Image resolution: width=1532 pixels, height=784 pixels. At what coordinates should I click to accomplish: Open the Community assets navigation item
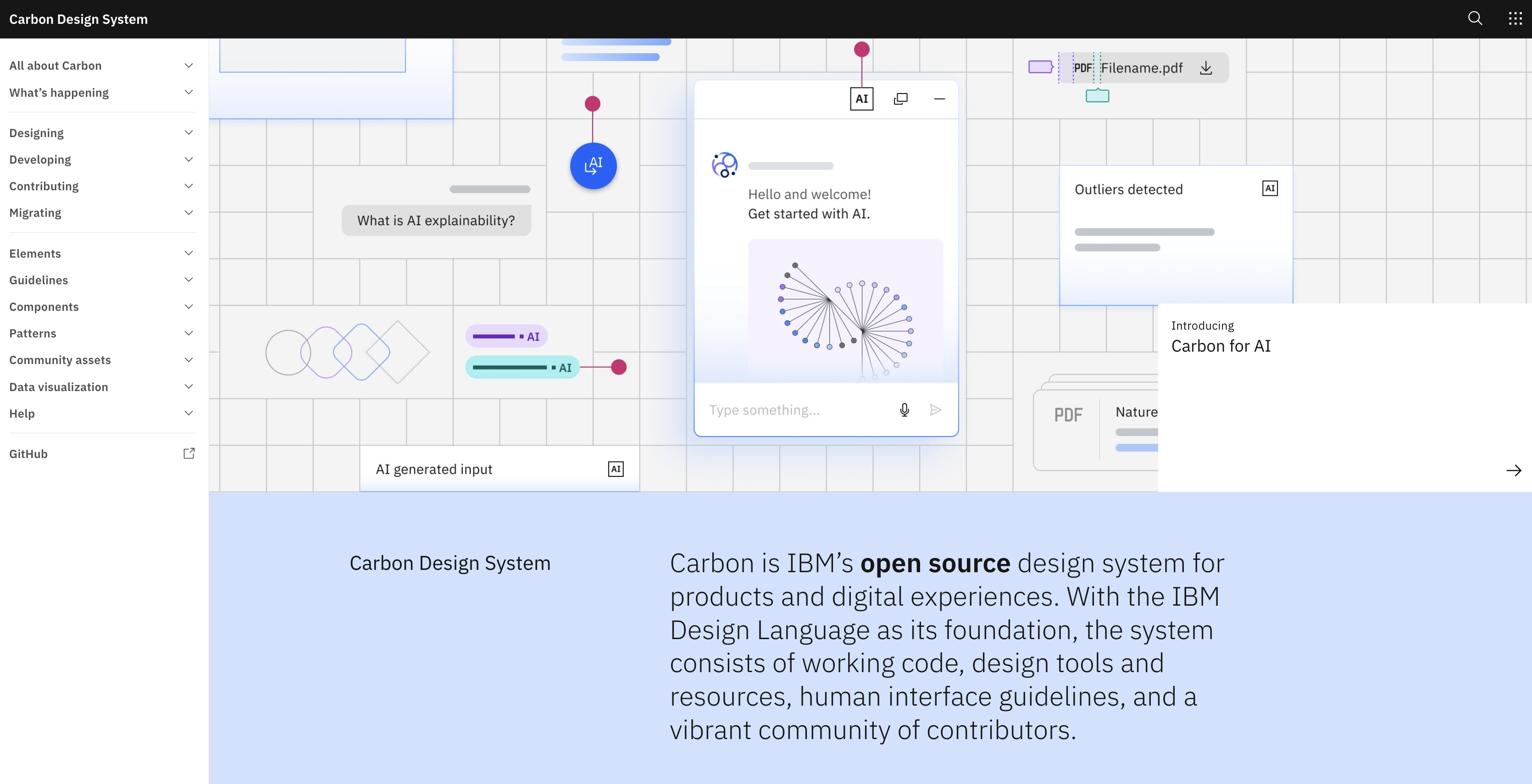[x=102, y=360]
